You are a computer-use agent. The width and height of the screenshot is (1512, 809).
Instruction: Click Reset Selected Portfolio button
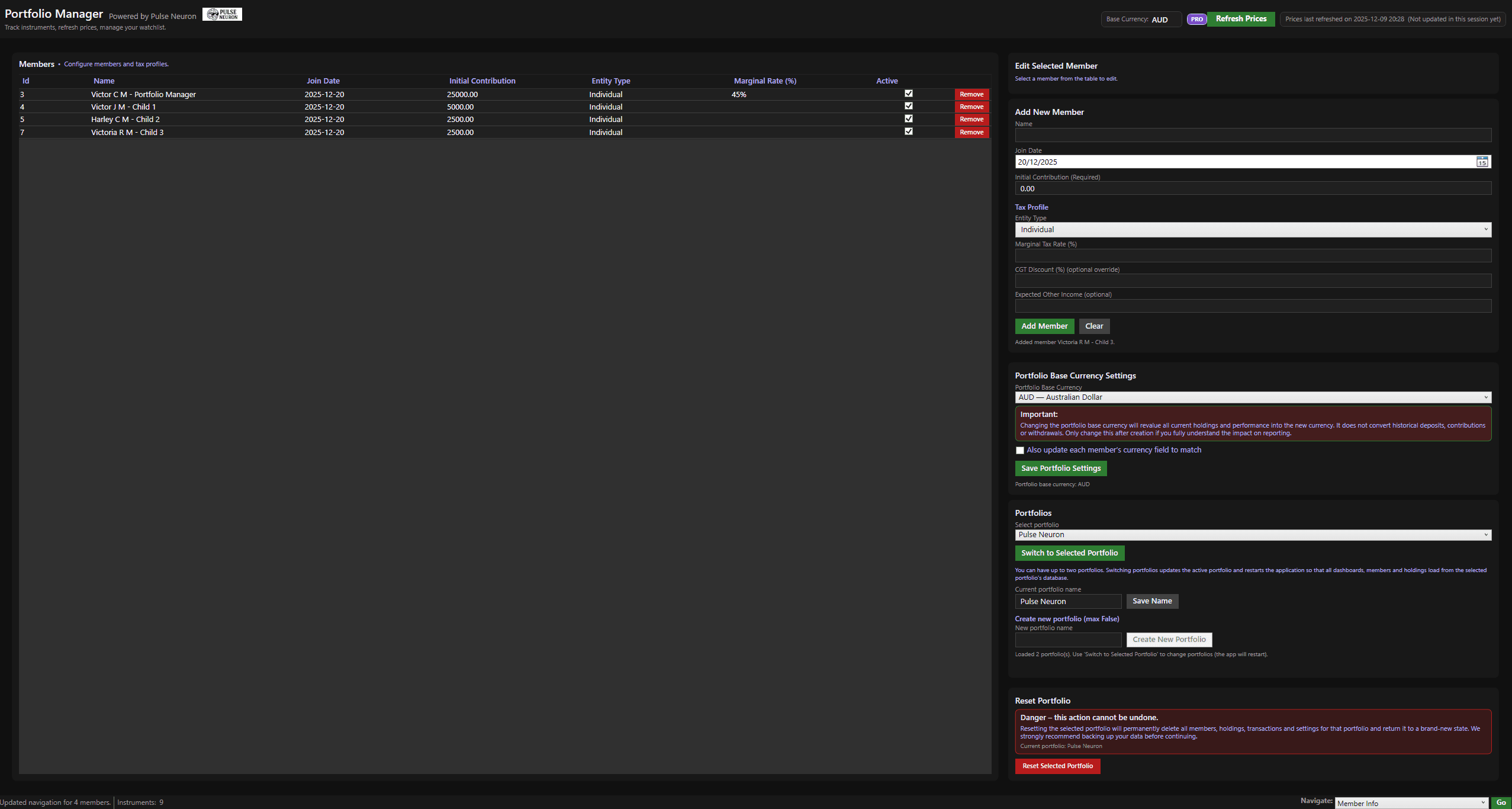point(1057,766)
